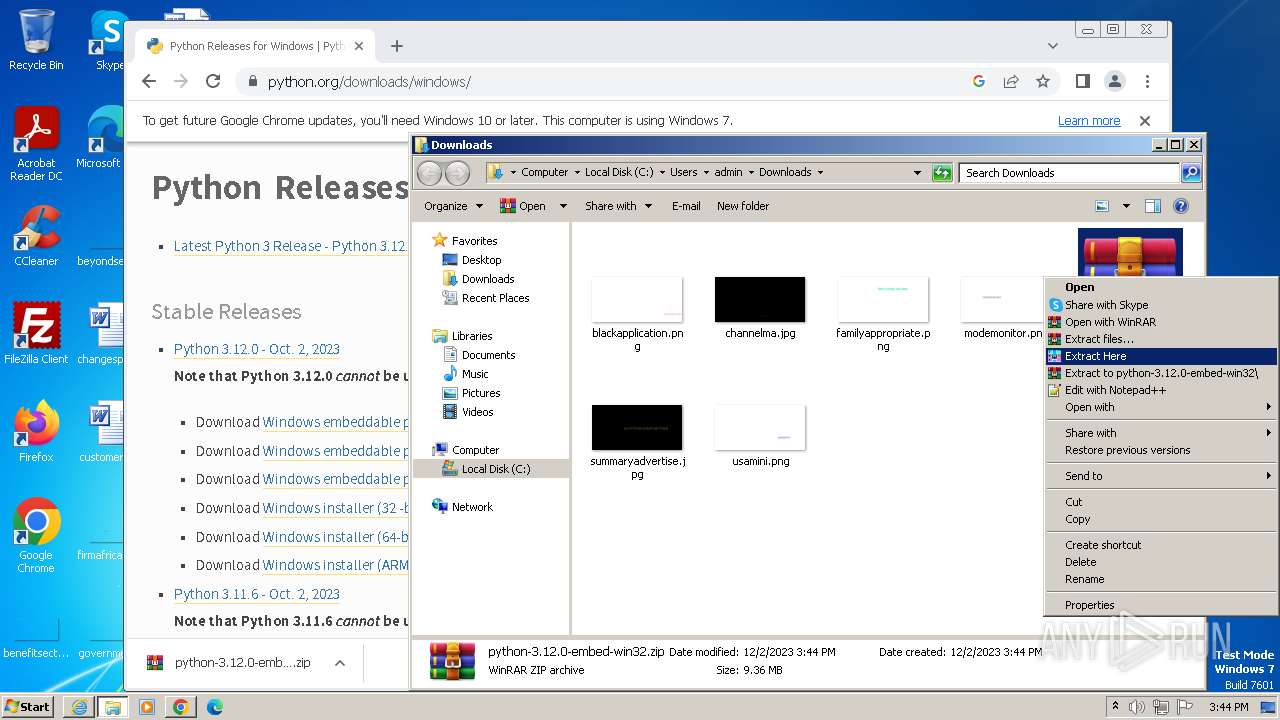
Task: Open Chrome profile avatar
Action: [x=1114, y=81]
